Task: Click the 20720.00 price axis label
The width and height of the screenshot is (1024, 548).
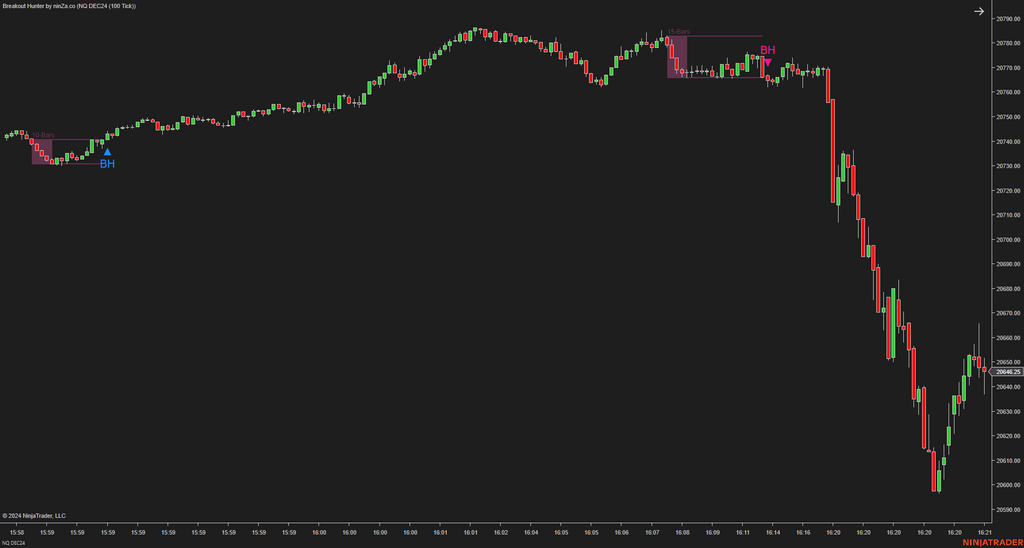Action: coord(1008,191)
